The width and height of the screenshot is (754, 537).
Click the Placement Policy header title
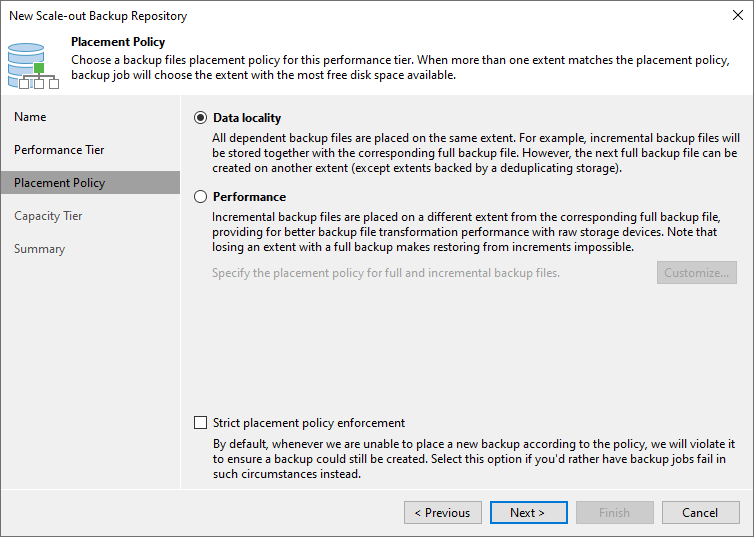pos(118,42)
